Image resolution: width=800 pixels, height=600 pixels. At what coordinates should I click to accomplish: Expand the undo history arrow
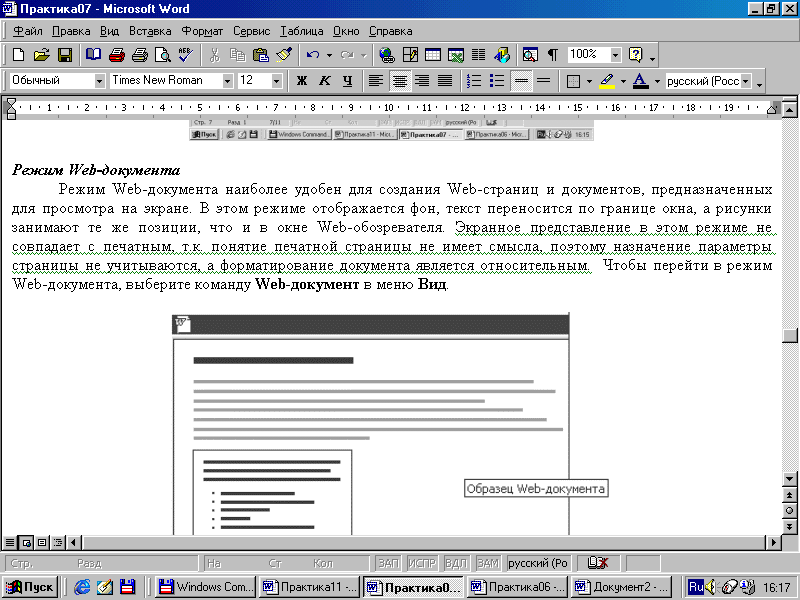pos(329,55)
